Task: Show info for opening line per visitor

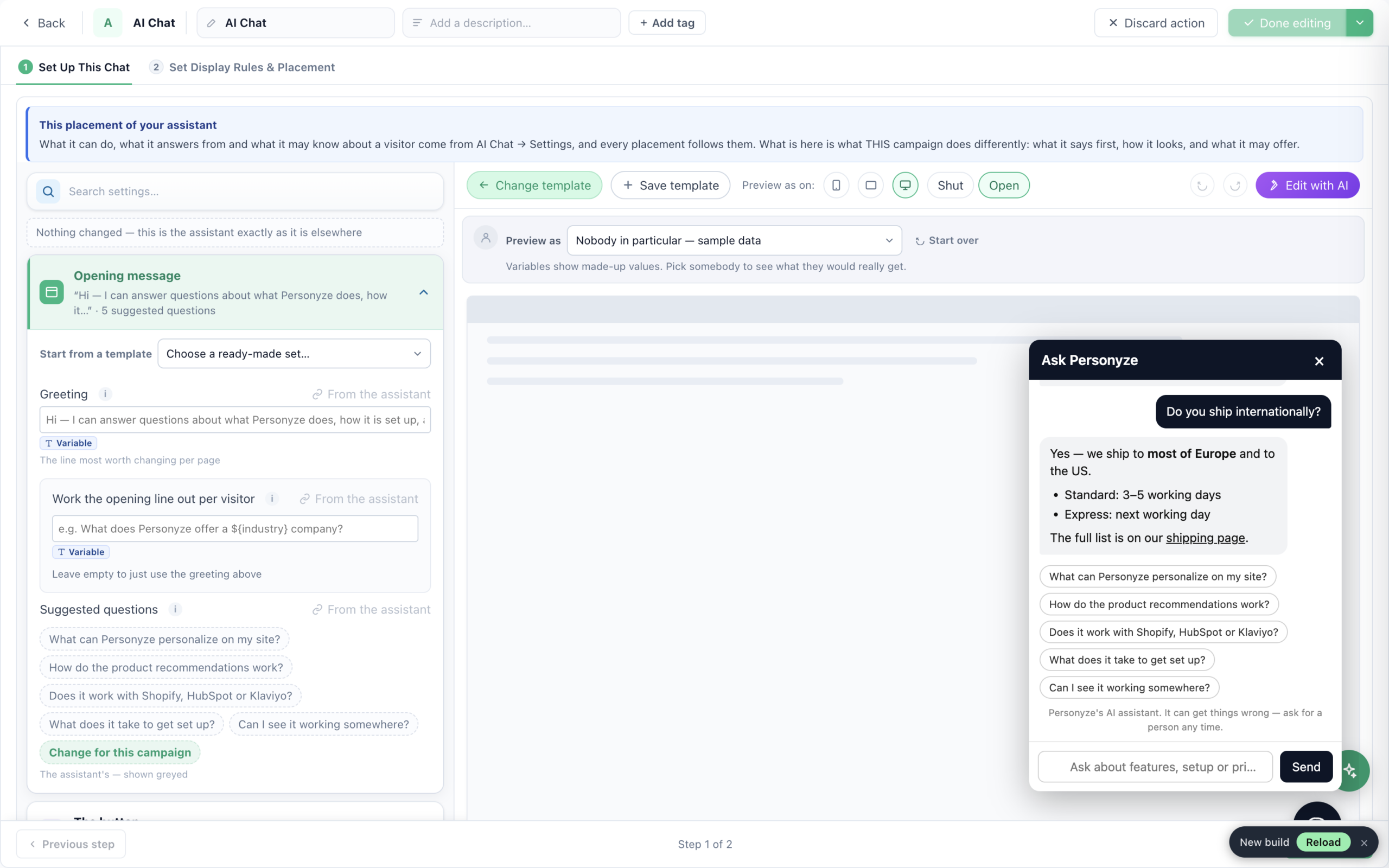Action: [272, 499]
